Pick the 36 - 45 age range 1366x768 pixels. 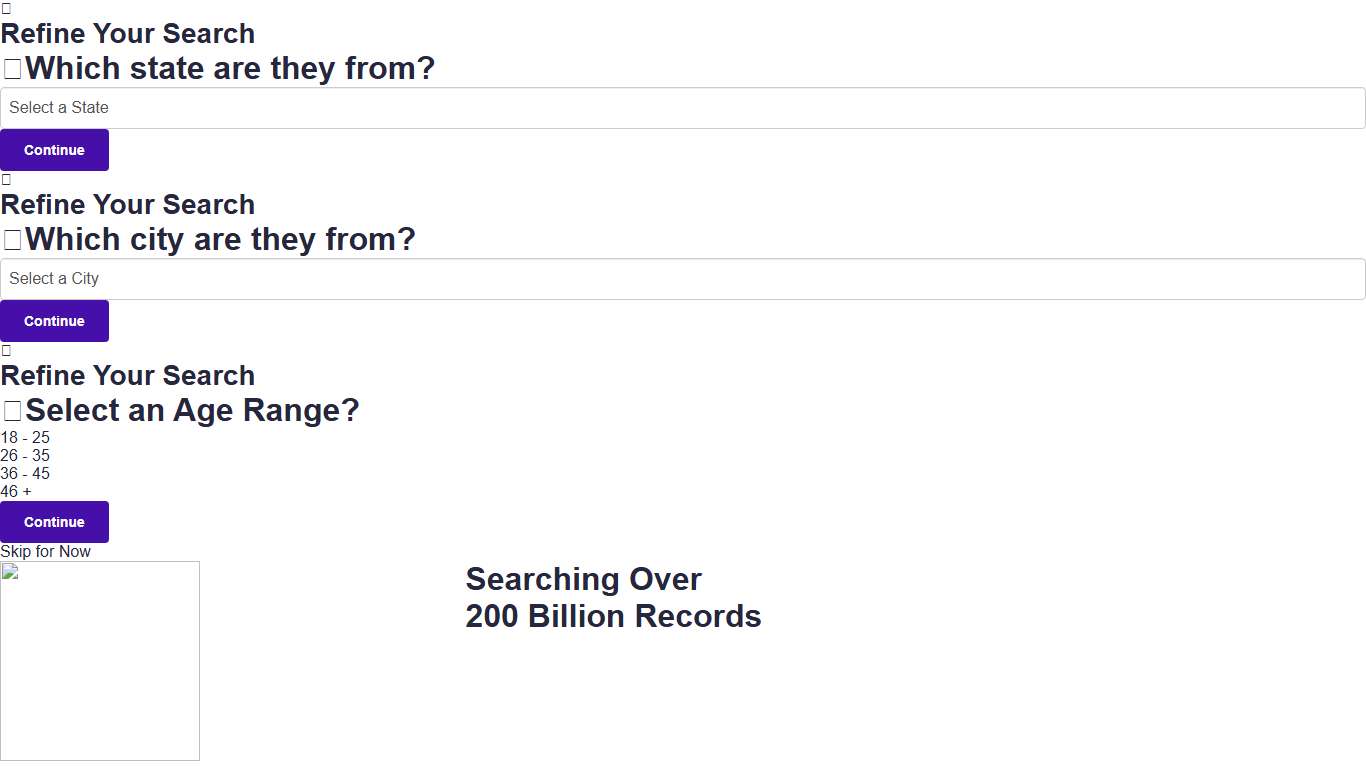coord(25,474)
